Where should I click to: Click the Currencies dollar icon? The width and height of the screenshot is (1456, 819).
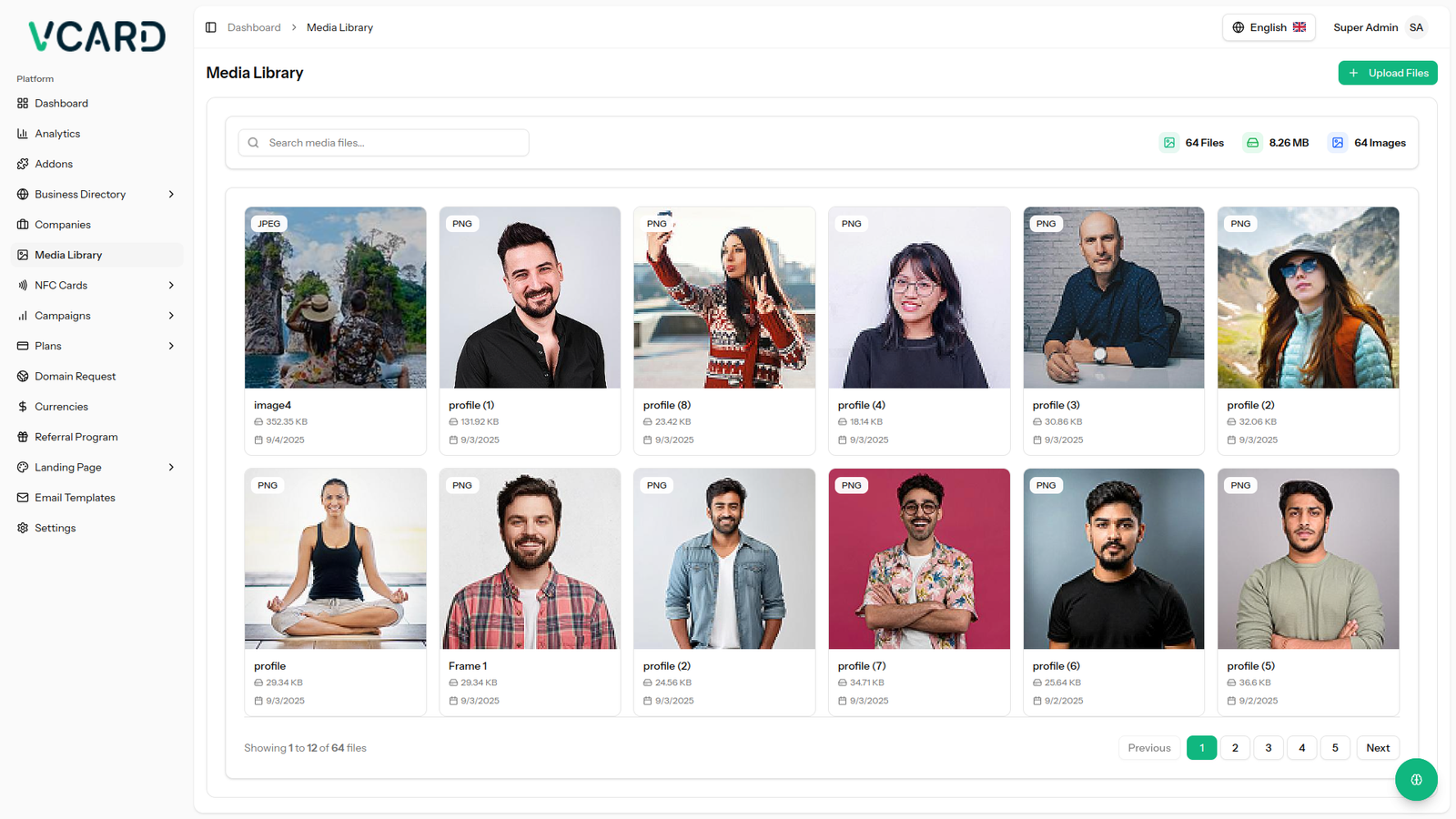click(23, 407)
